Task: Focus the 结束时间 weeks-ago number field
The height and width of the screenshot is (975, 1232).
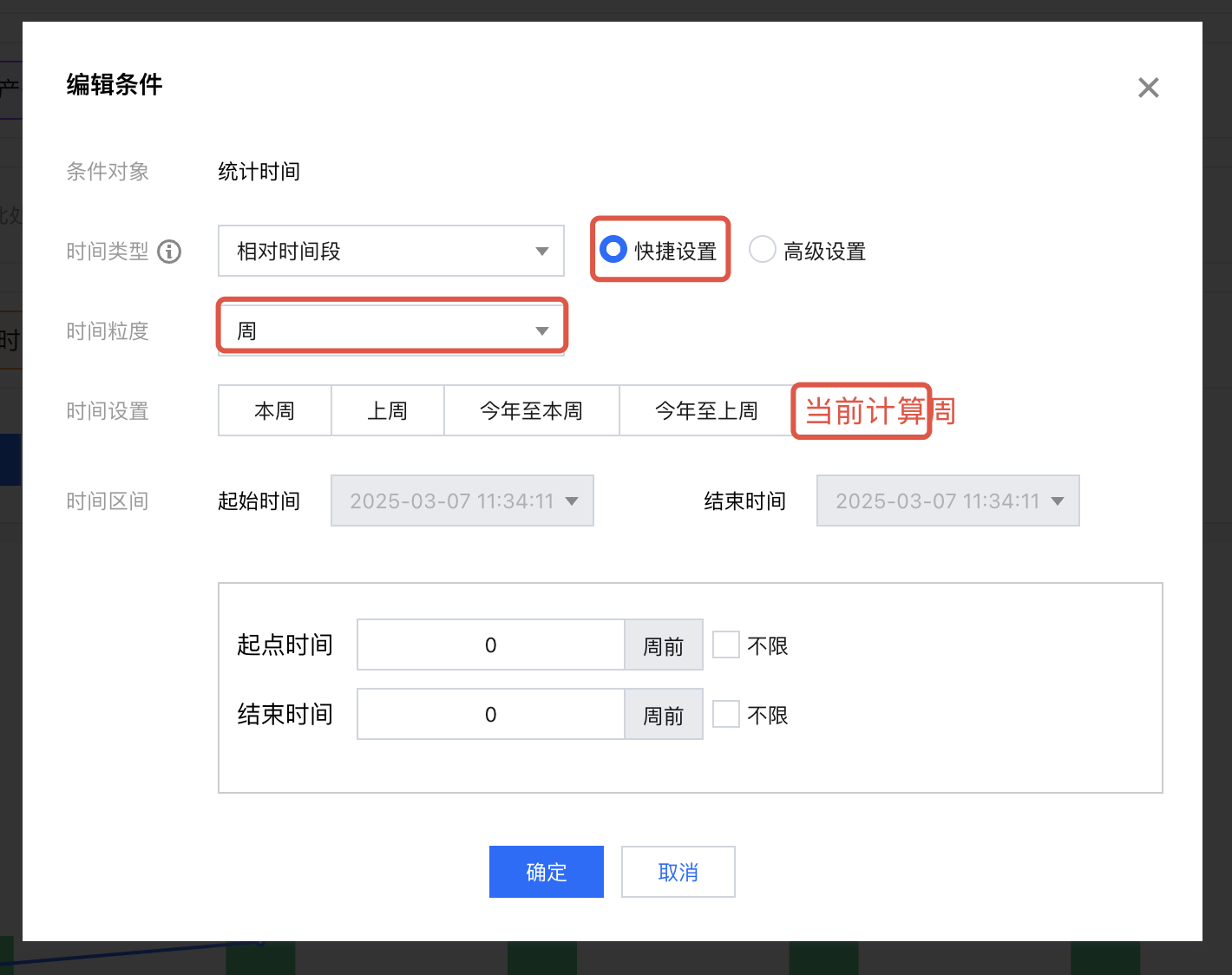Action: pos(490,714)
